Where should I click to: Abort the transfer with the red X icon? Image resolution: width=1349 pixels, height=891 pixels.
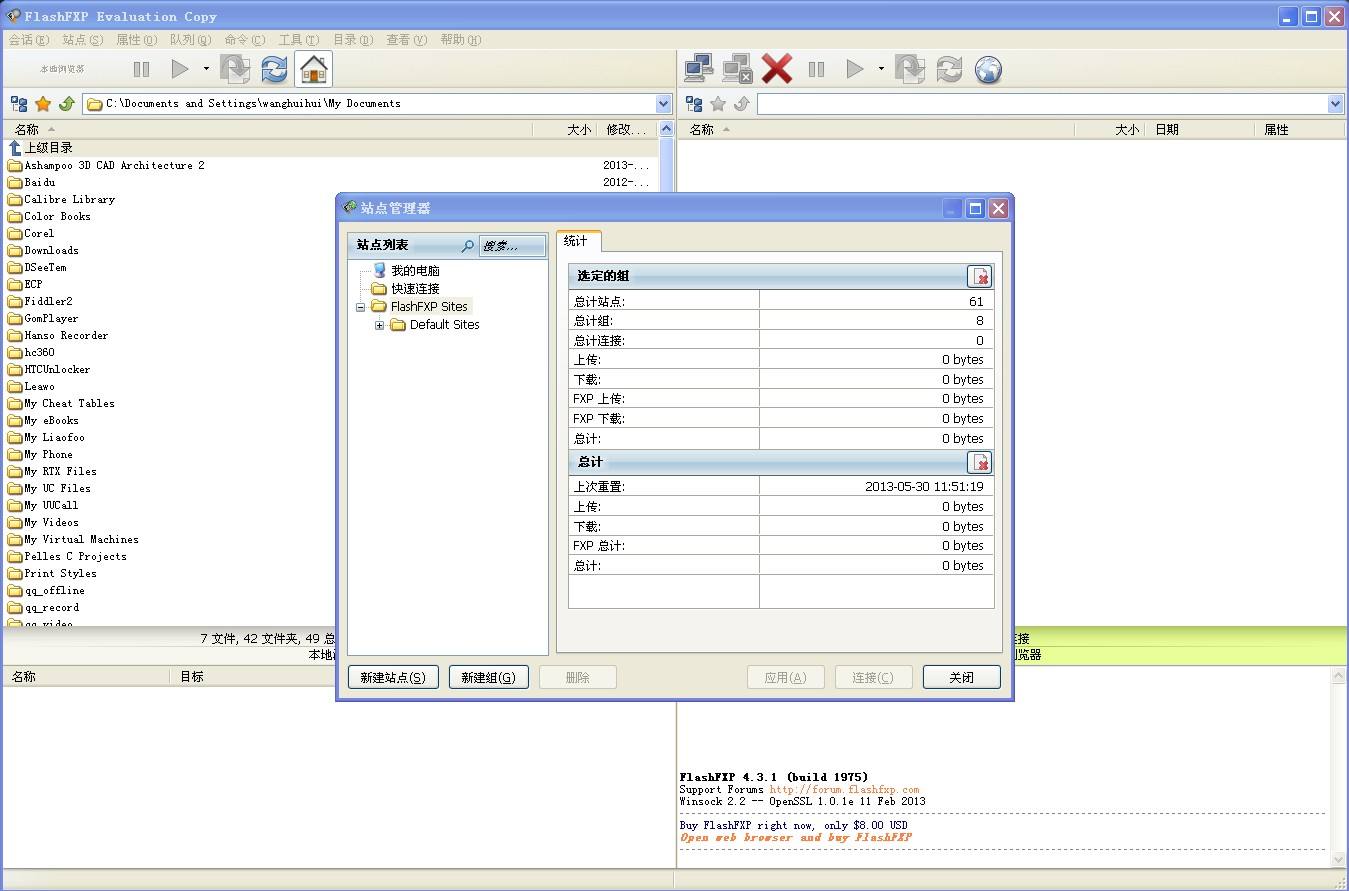[x=776, y=68]
